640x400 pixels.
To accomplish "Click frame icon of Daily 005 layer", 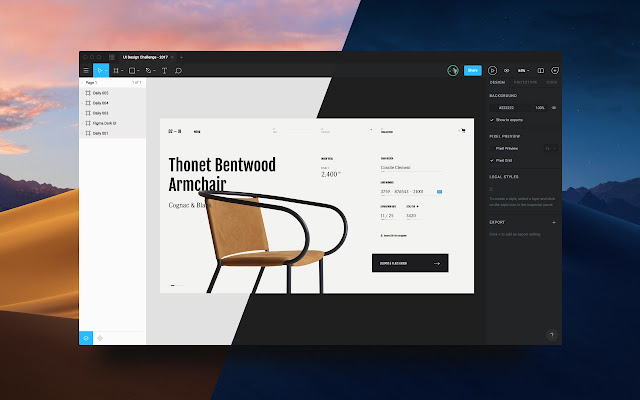I will click(x=88, y=93).
